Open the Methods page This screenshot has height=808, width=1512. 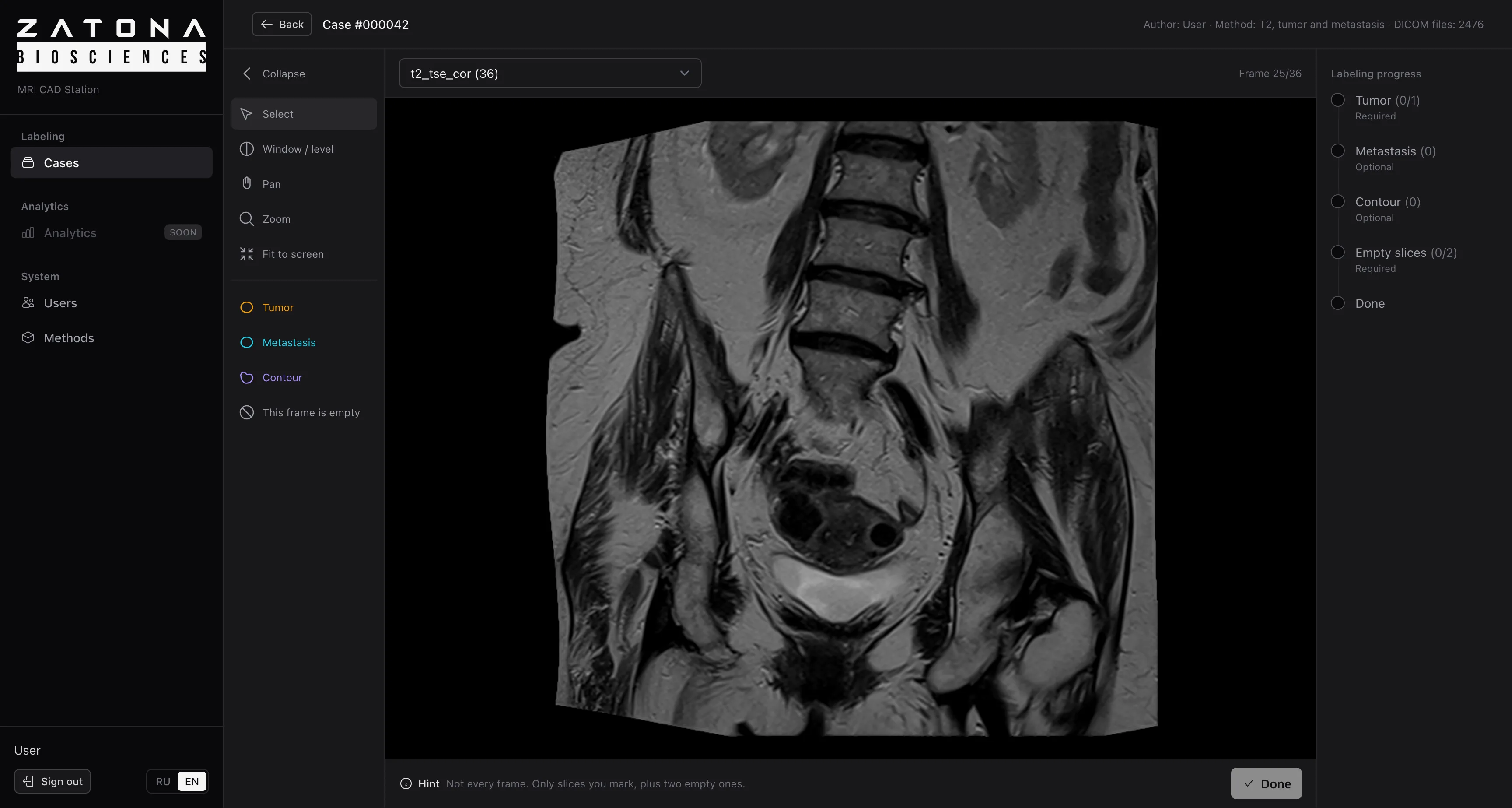point(112,337)
